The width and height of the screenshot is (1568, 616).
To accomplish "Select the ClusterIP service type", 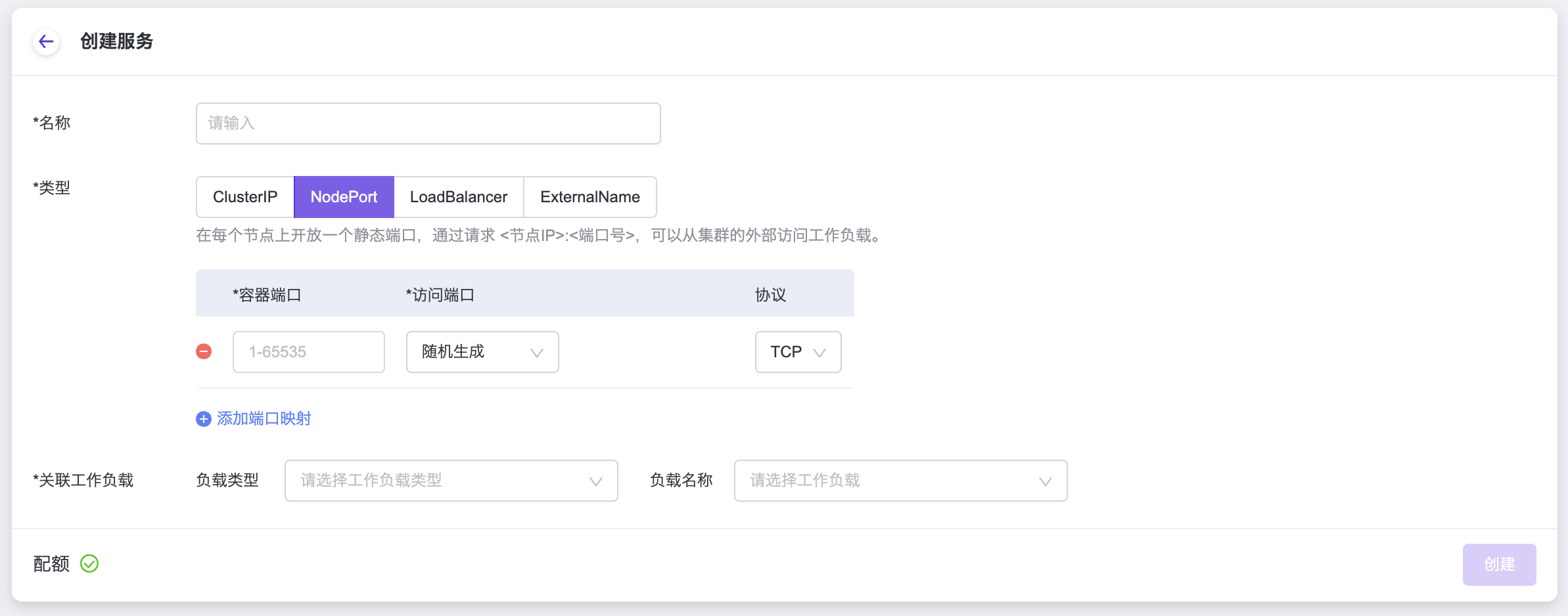I will coord(245,197).
